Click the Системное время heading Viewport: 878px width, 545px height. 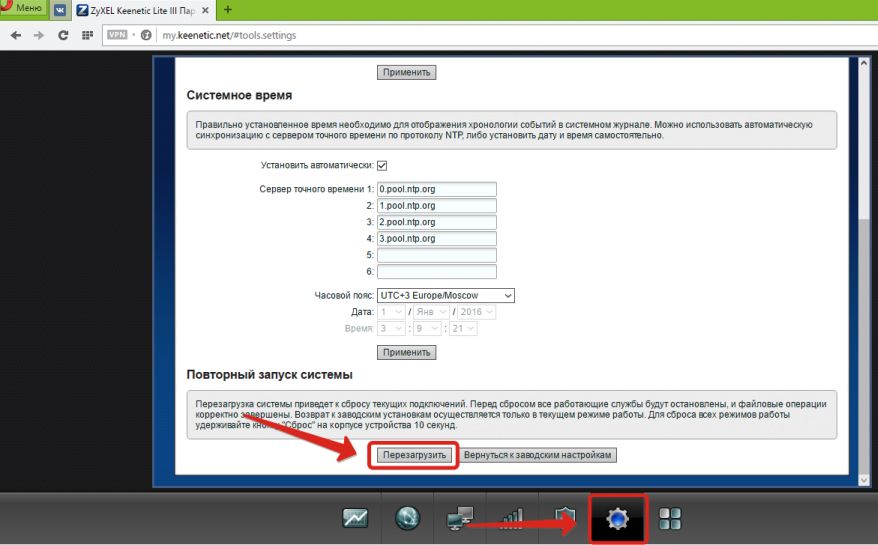pos(239,95)
